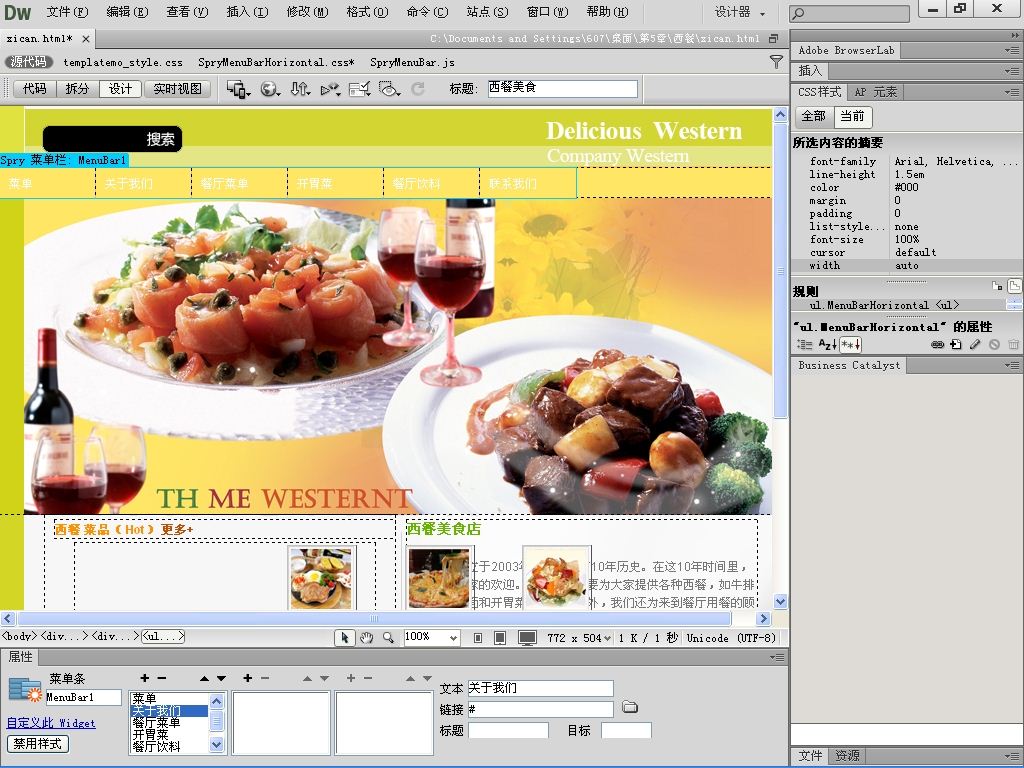Show only set properties toggle
Screen dimensions: 1024x768
tap(850, 344)
